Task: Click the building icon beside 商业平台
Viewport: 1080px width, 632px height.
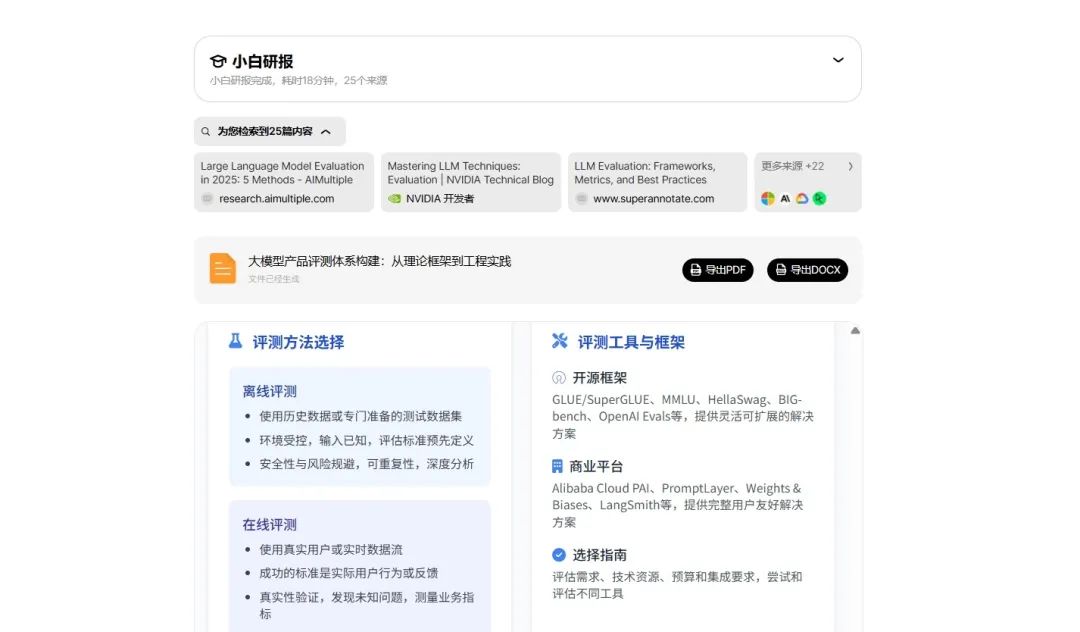Action: click(x=559, y=466)
